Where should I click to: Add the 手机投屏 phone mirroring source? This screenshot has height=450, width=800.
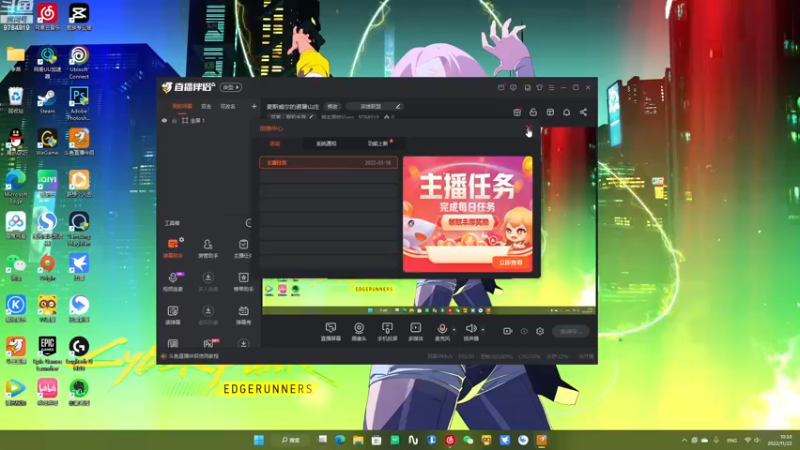387,331
